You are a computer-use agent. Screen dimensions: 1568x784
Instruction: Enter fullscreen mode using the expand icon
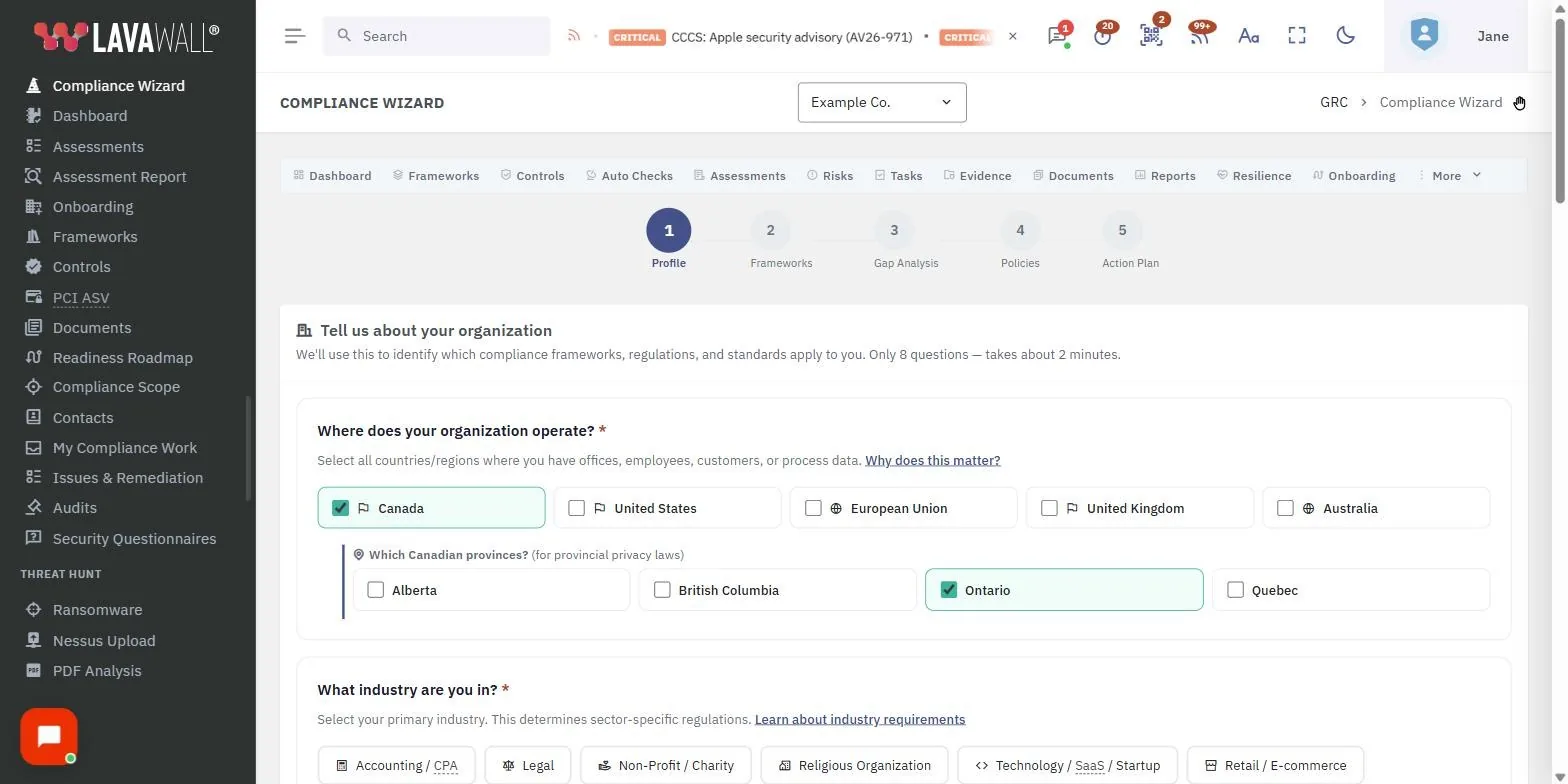click(x=1297, y=36)
